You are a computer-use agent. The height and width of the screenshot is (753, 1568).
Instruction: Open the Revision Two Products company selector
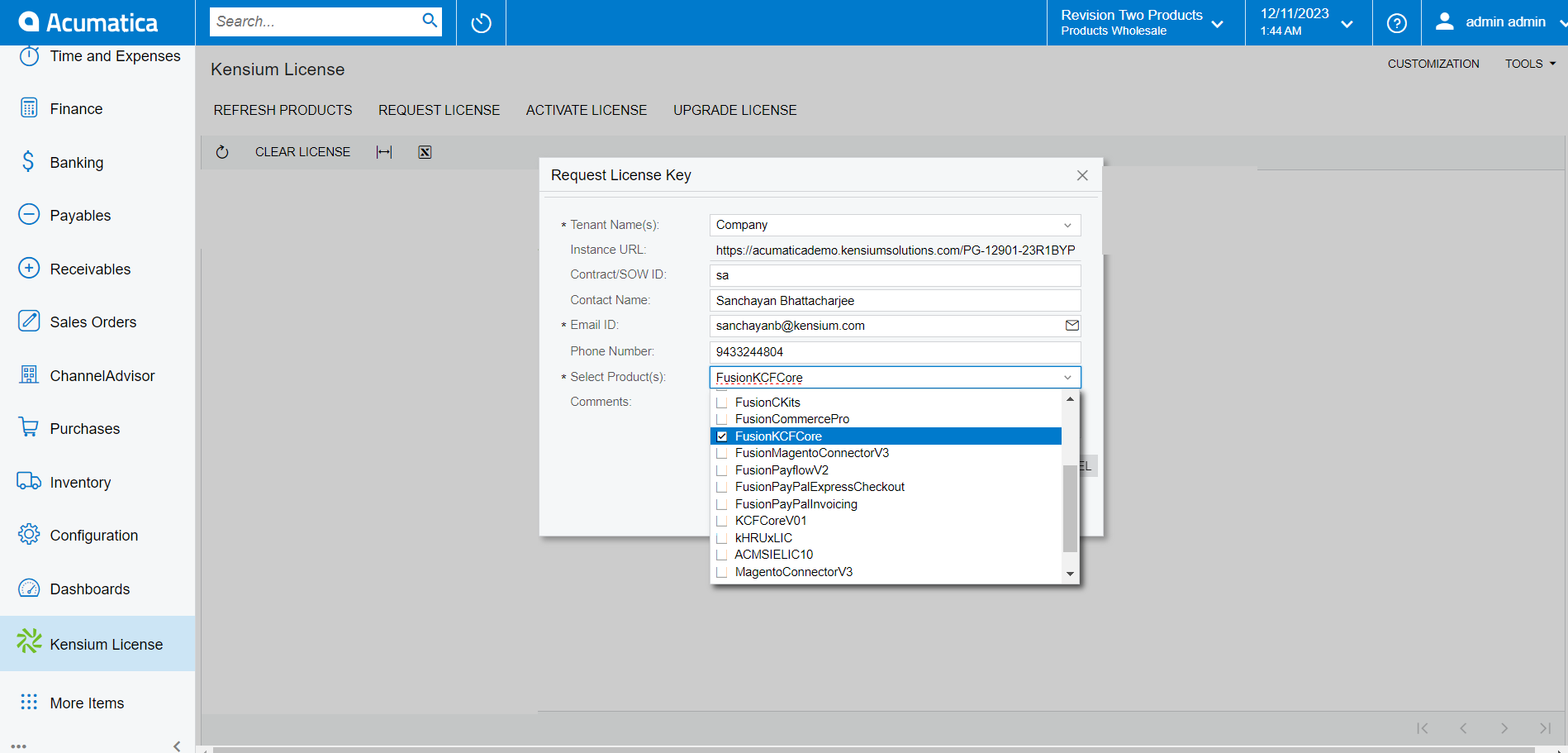pyautogui.click(x=1143, y=22)
